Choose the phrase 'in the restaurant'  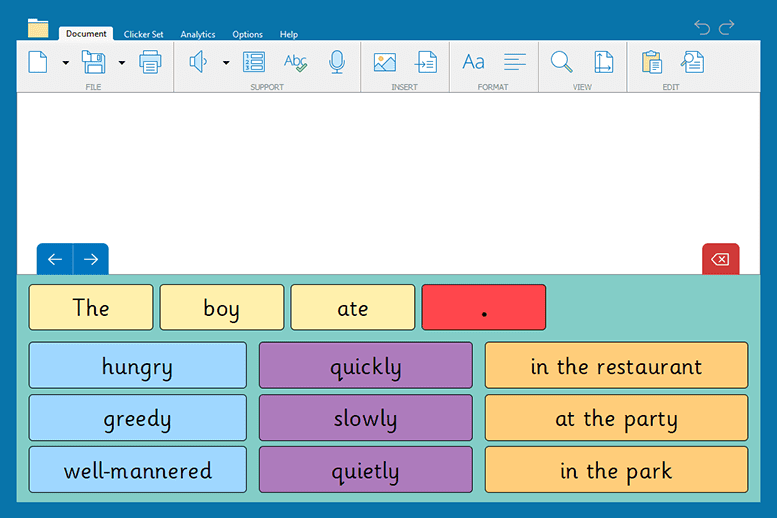coord(616,365)
